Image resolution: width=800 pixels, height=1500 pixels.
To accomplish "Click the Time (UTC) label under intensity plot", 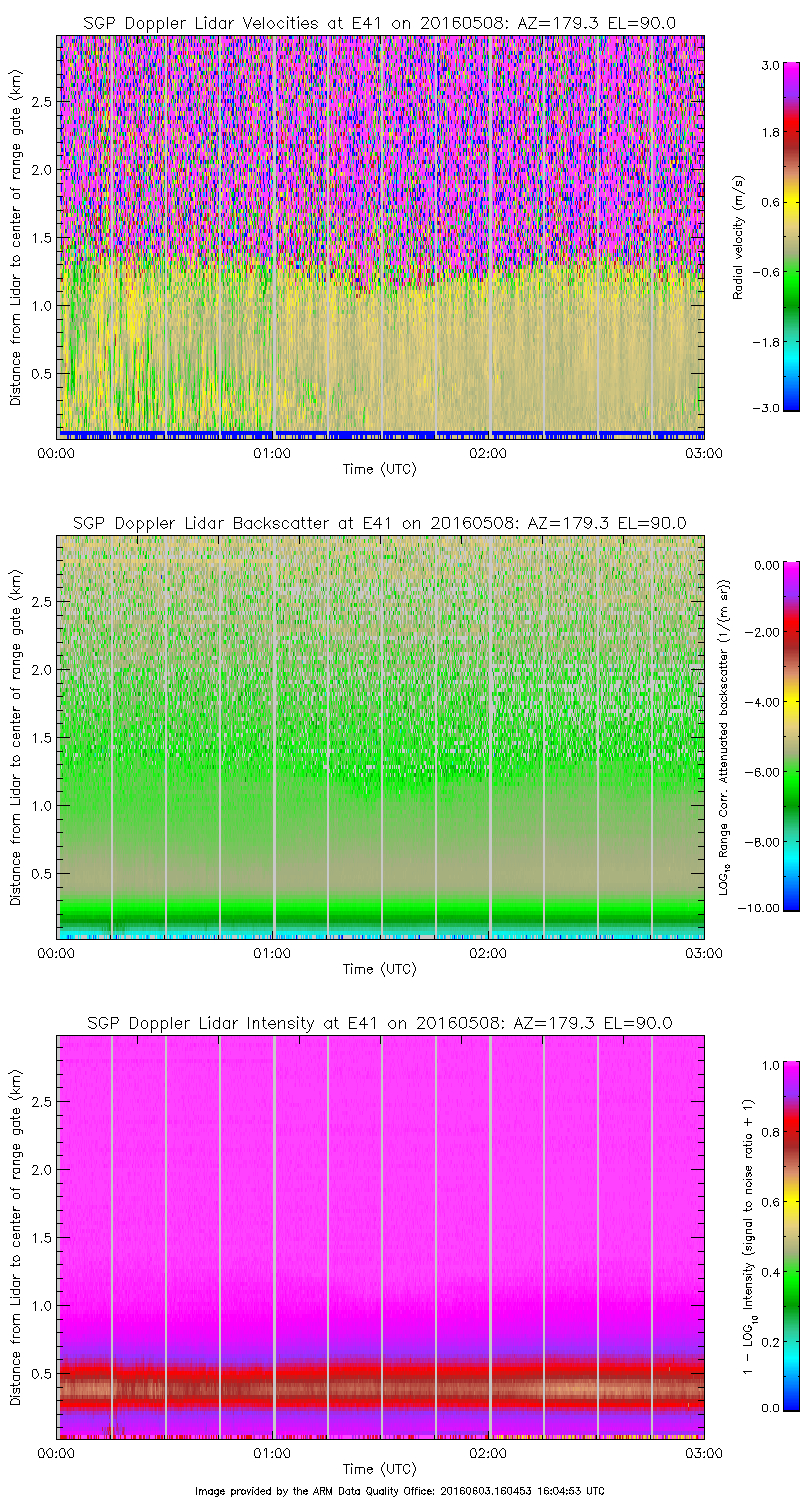I will click(379, 1469).
